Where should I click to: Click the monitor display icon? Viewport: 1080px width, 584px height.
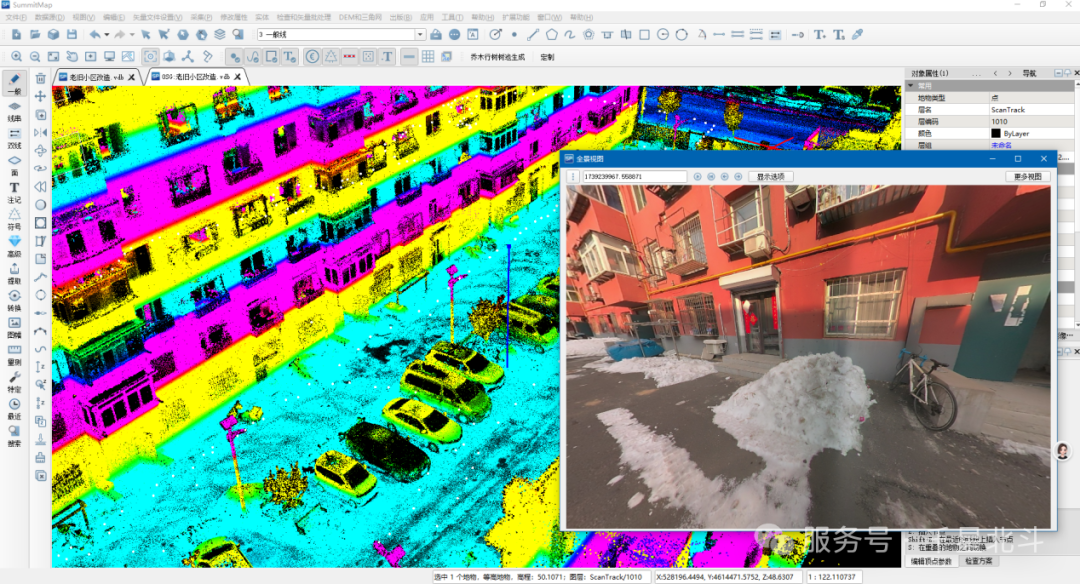[x=109, y=56]
